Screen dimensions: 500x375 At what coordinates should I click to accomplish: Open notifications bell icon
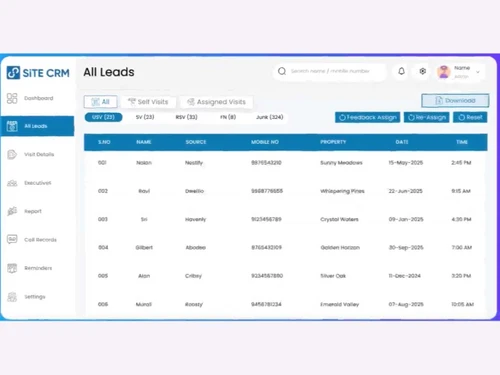(401, 71)
